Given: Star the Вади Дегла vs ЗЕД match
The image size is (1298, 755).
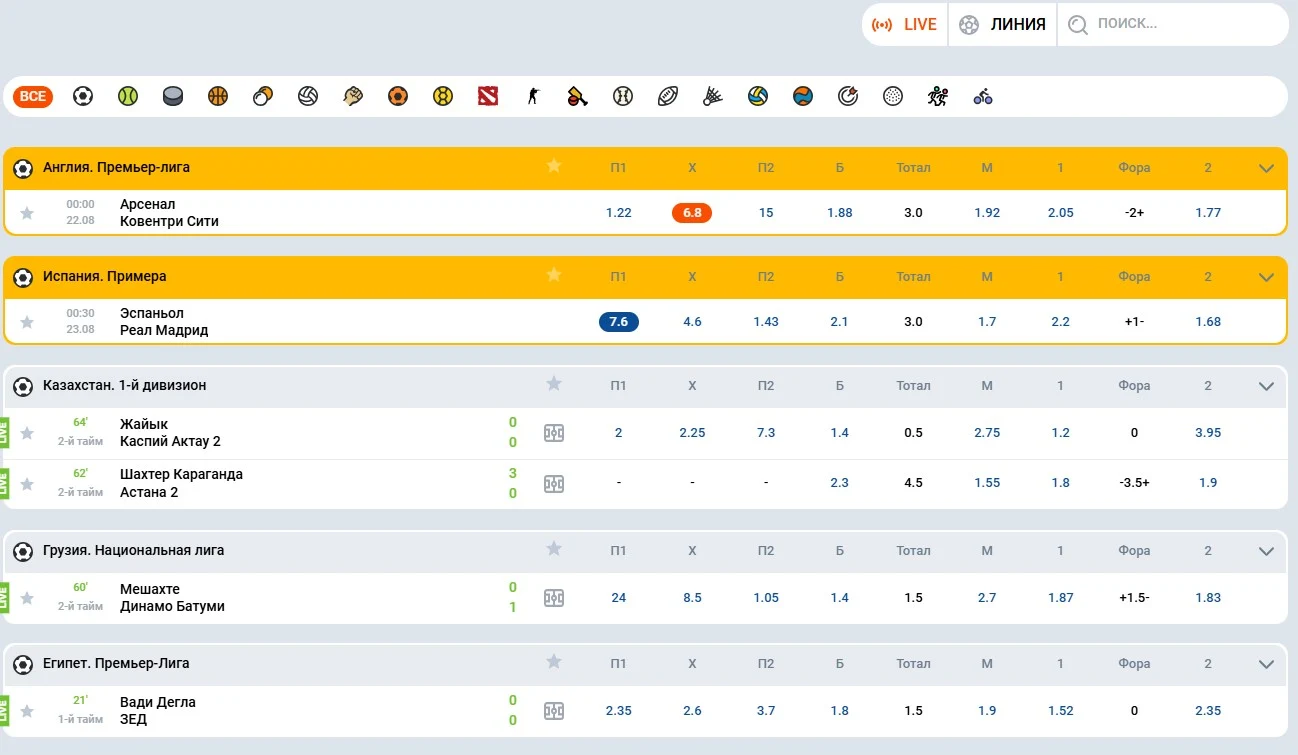Looking at the screenshot, I should (27, 711).
